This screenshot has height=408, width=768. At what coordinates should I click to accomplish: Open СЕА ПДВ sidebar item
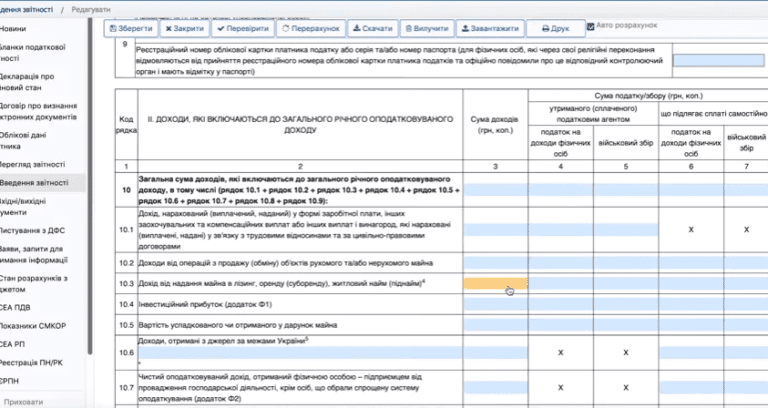coord(15,308)
